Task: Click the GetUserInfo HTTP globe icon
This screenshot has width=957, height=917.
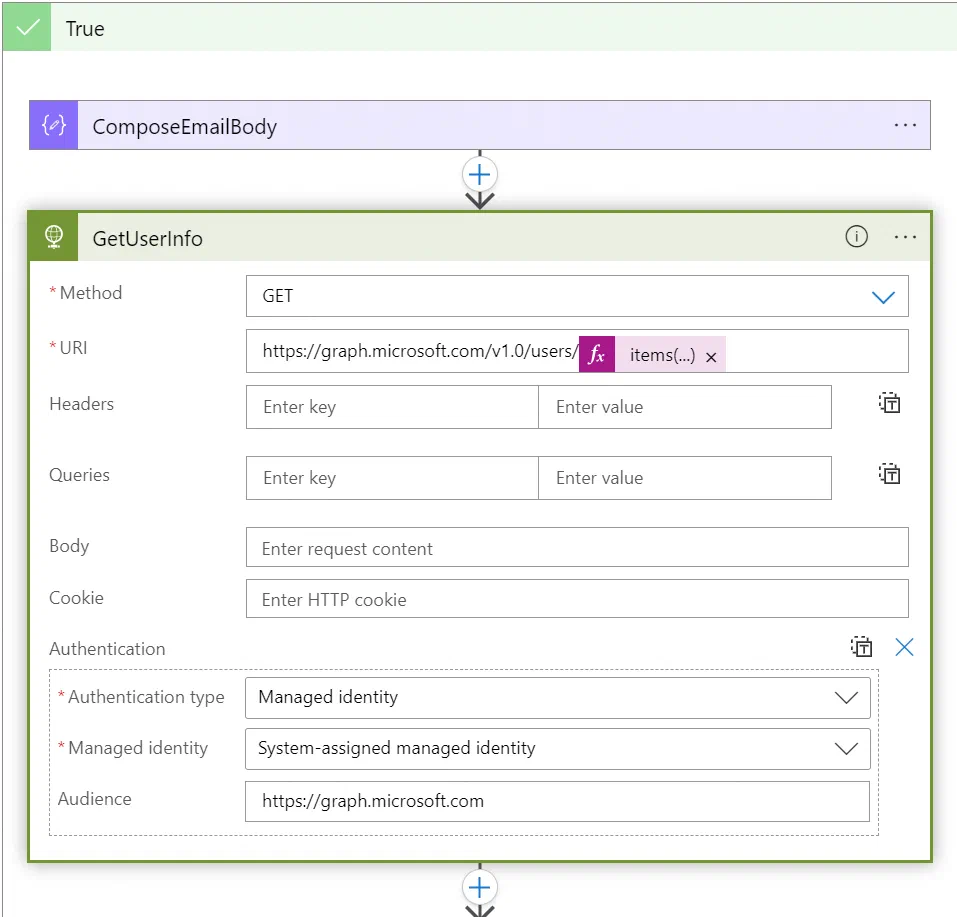Action: tap(54, 236)
